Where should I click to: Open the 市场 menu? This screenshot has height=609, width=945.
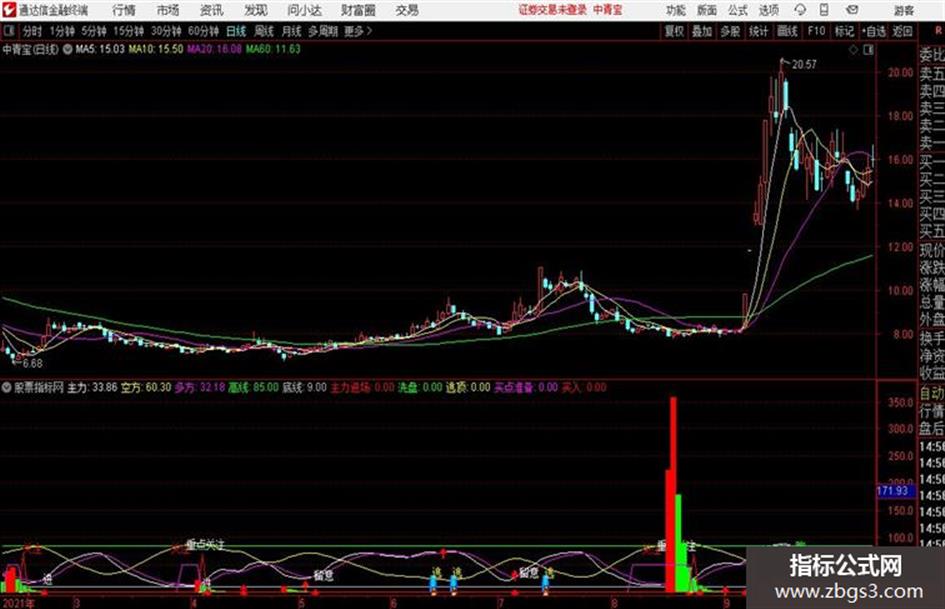(x=168, y=10)
